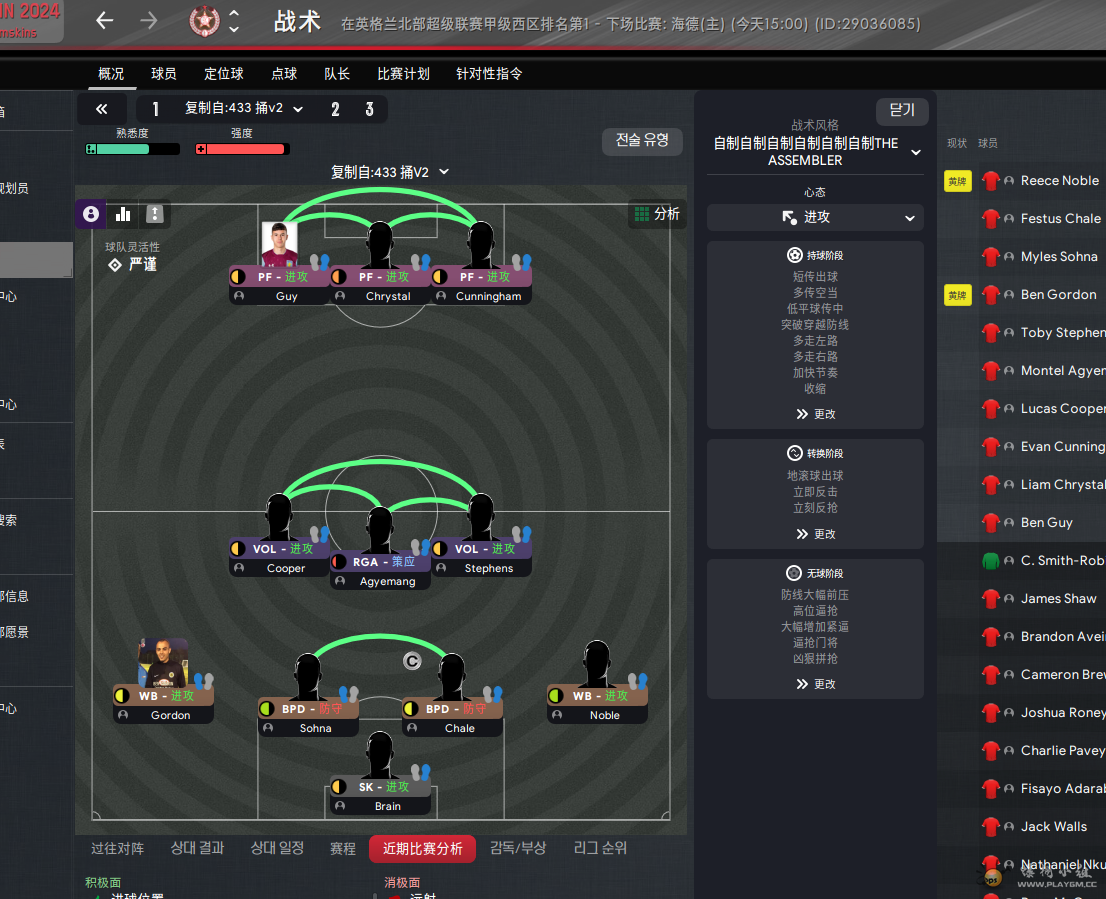This screenshot has width=1106, height=899.
Task: Expand 更改 under 持球阶段
Action: pyautogui.click(x=815, y=414)
